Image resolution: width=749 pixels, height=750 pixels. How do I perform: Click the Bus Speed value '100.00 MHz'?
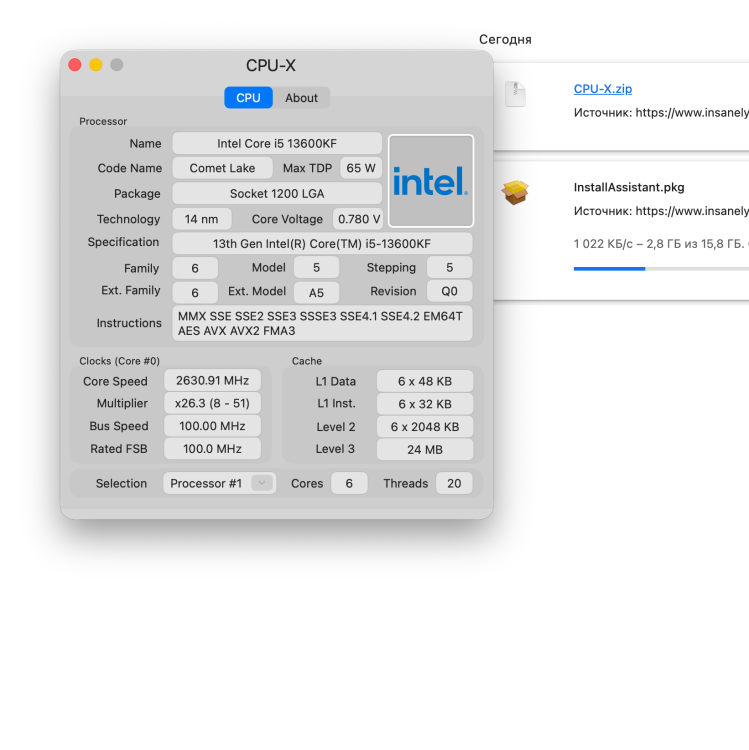212,426
